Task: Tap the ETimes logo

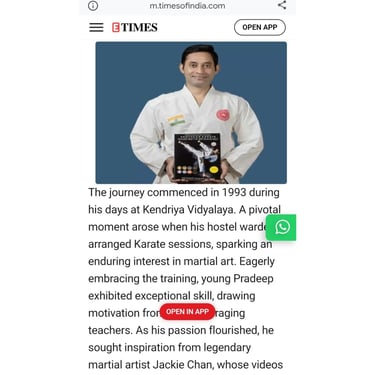Action: [x=135, y=27]
